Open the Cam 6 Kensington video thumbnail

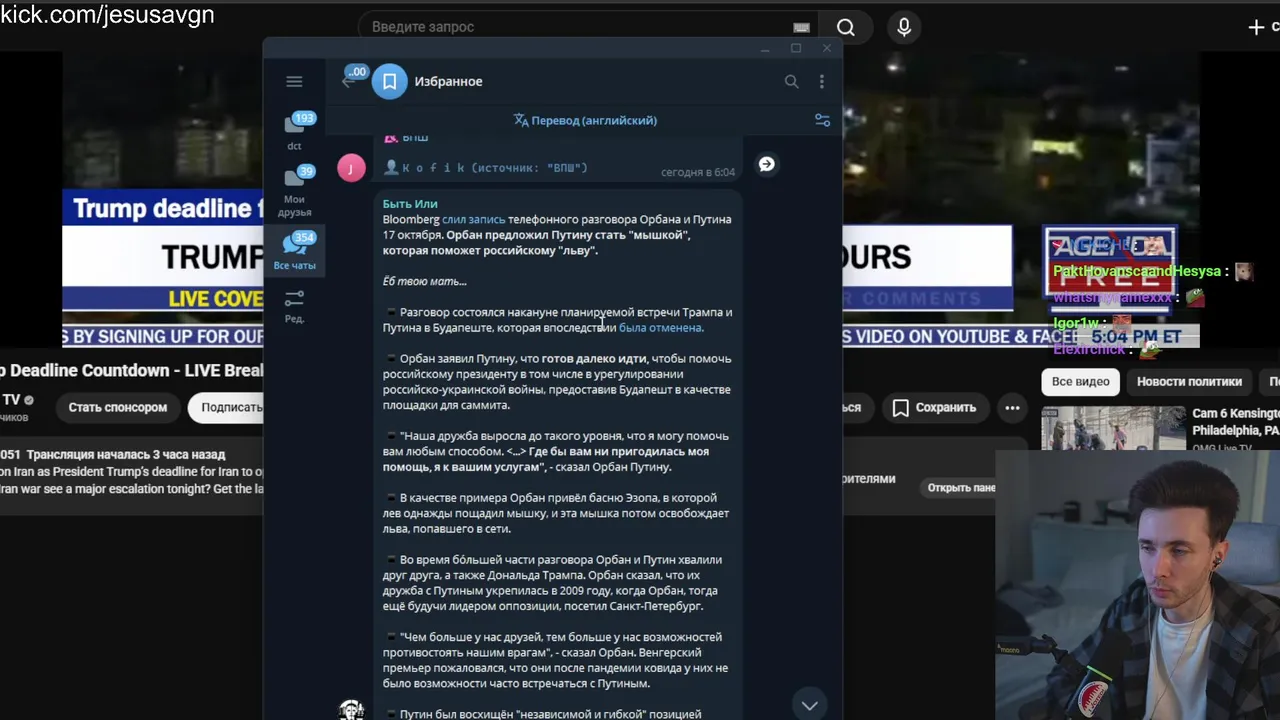1113,428
